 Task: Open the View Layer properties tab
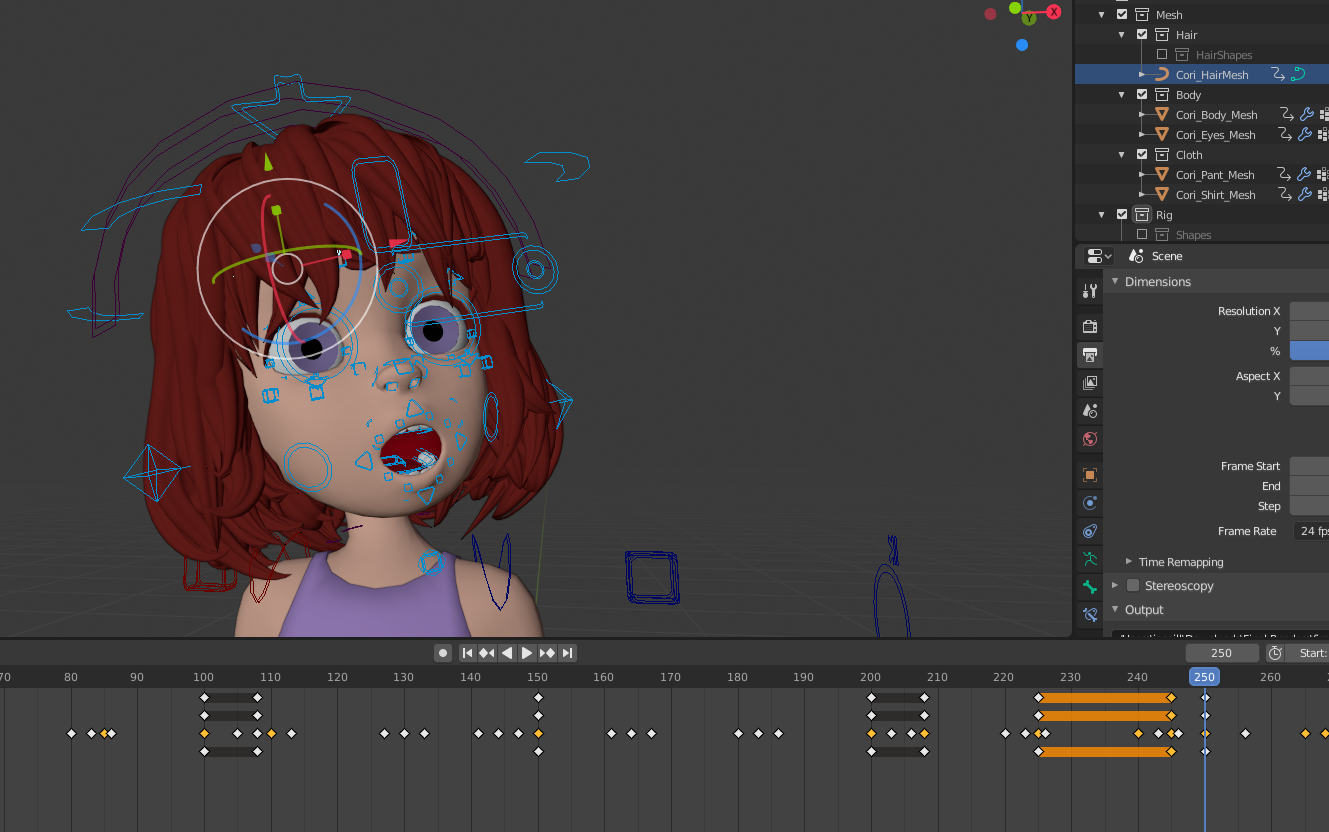click(x=1090, y=382)
